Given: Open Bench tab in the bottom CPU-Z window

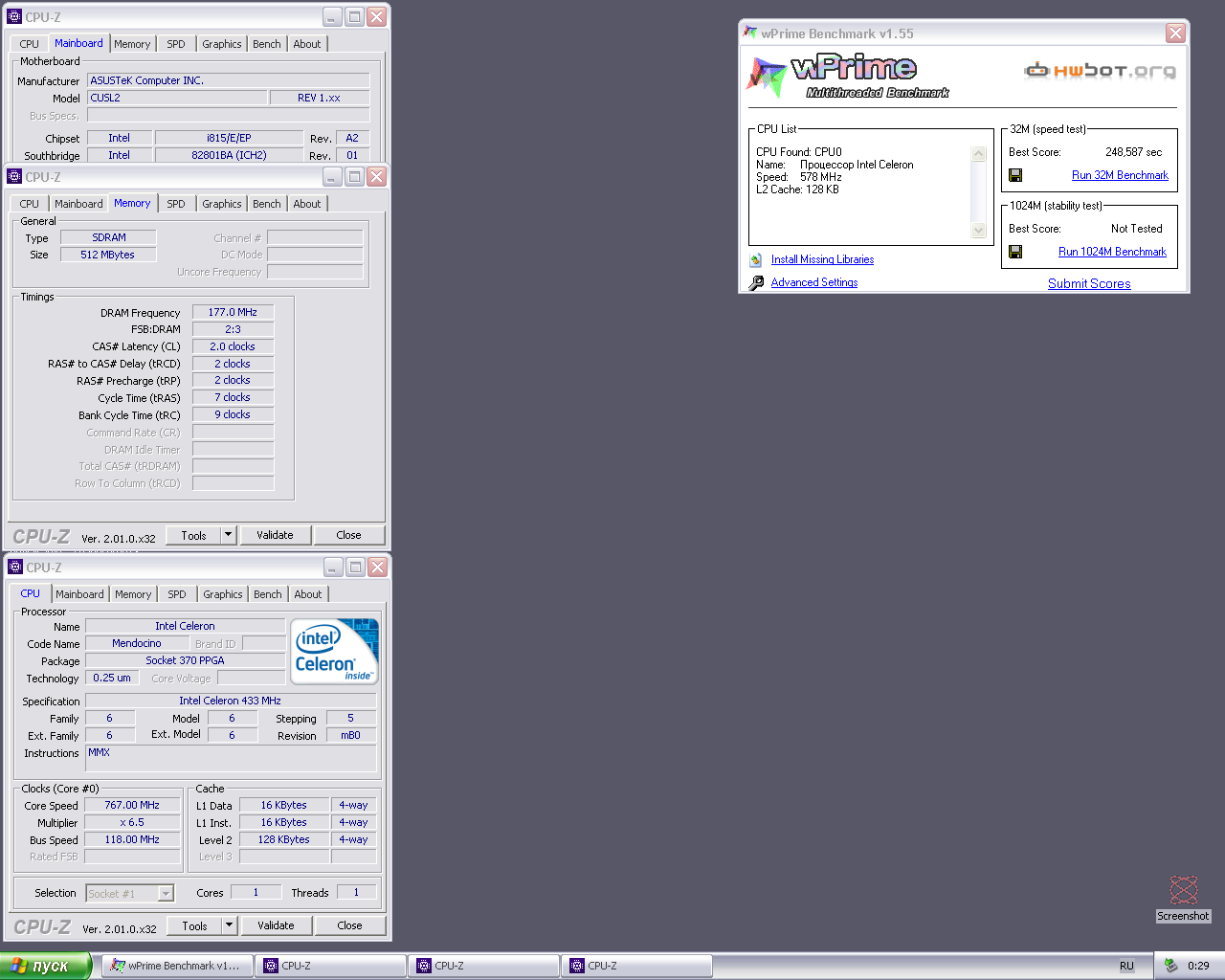Looking at the screenshot, I should tap(268, 594).
